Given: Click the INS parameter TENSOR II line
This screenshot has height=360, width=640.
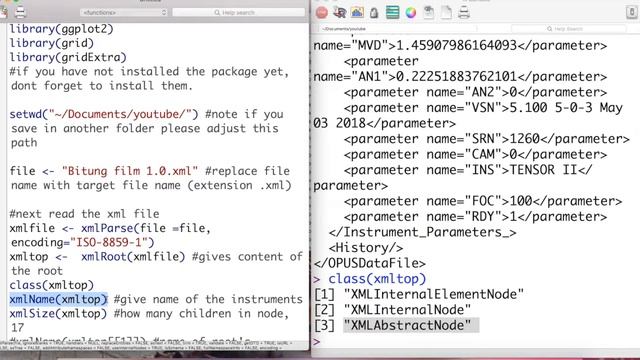Looking at the screenshot, I should point(468,170).
